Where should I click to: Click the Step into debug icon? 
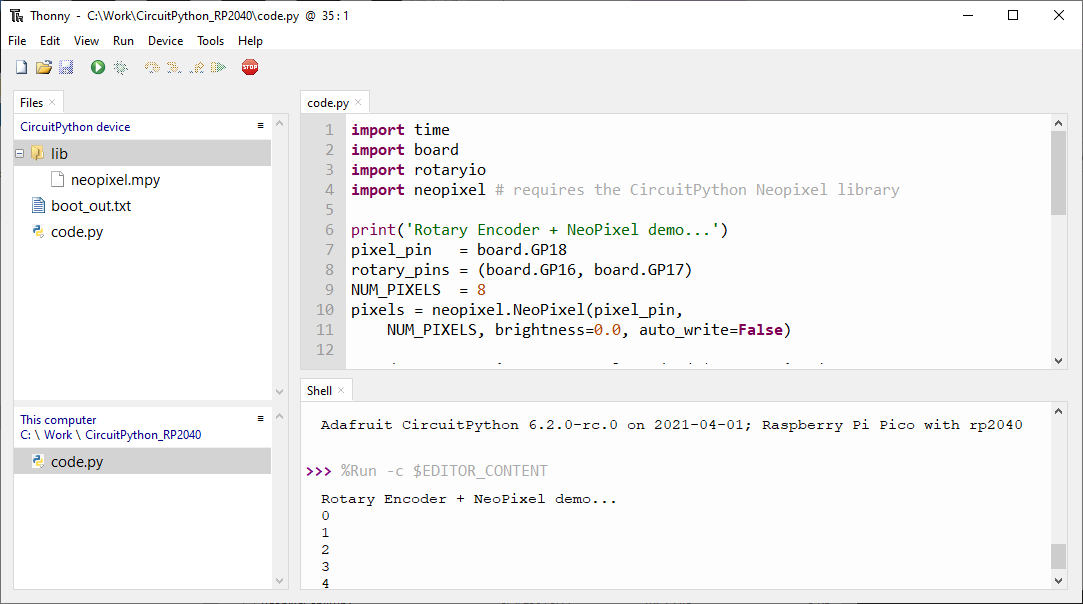point(174,67)
